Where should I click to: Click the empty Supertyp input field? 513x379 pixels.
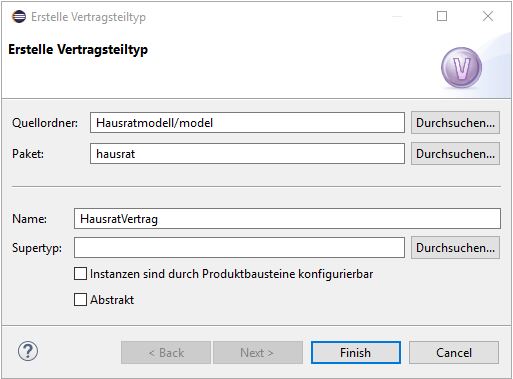click(239, 248)
